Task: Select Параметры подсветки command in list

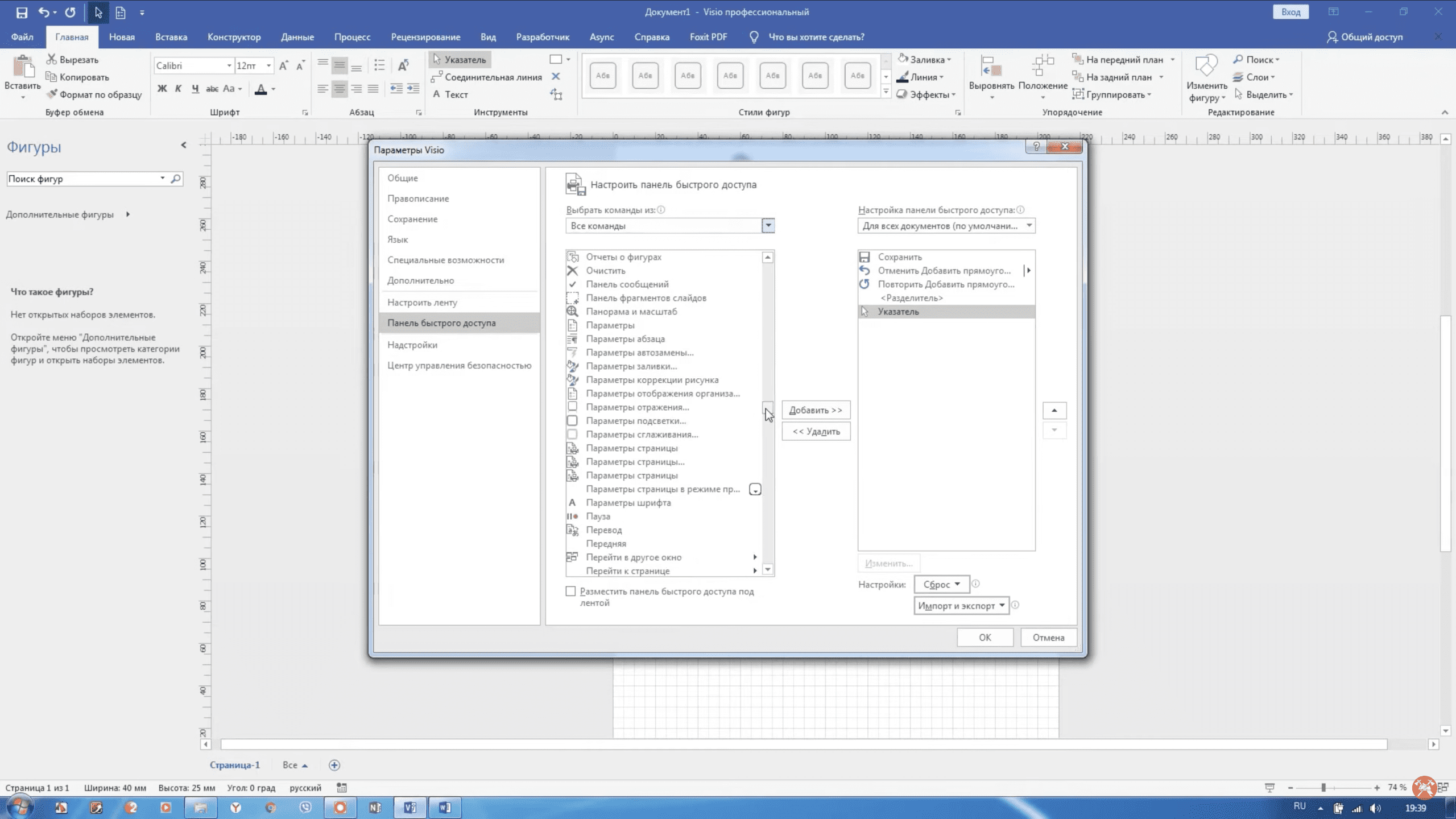Action: pyautogui.click(x=636, y=421)
